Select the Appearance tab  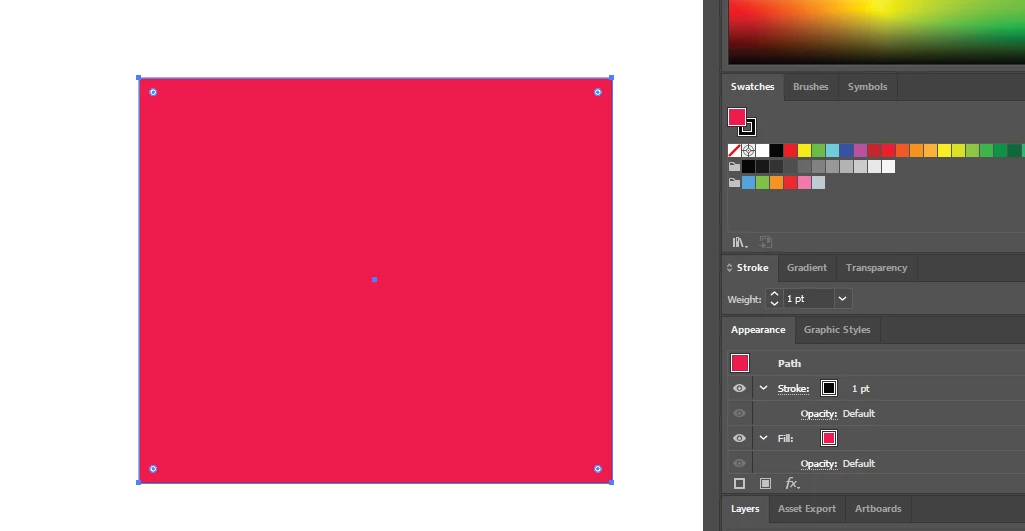[758, 330]
